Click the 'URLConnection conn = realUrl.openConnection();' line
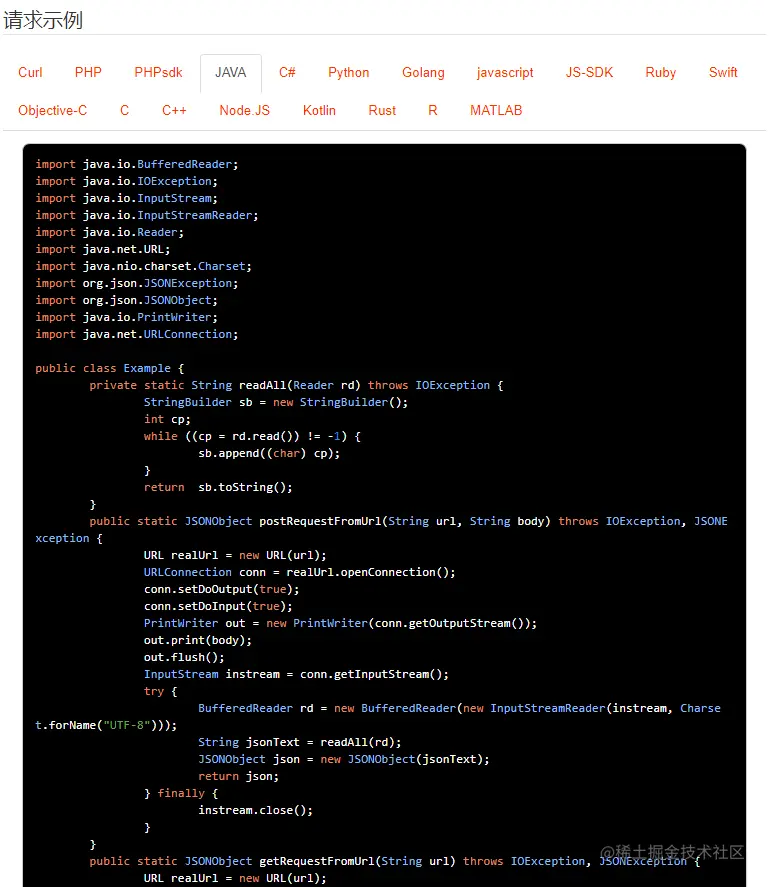 click(x=299, y=572)
